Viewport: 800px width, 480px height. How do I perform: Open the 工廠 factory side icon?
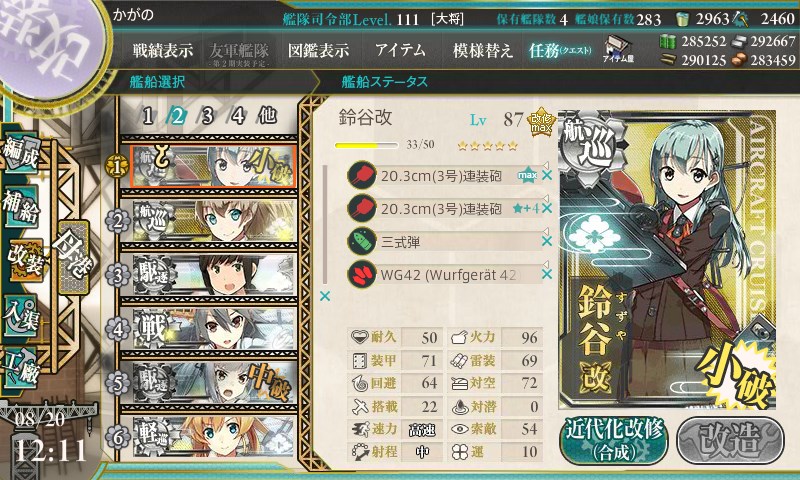tap(20, 370)
